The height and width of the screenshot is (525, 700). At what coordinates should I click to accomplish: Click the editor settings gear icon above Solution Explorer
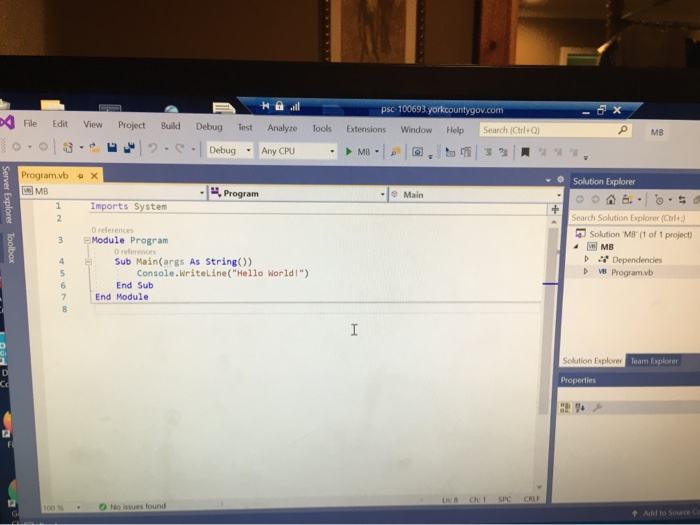coord(560,179)
